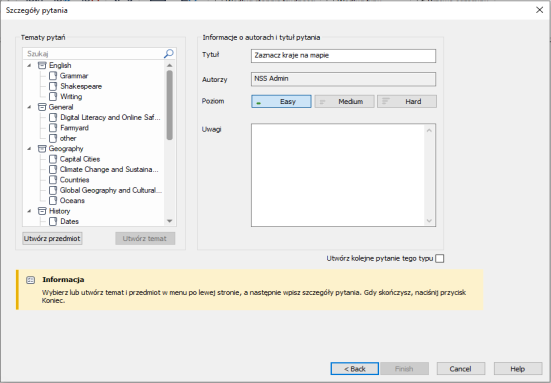Click the Grammar topic page icon
The image size is (551, 383).
point(53,76)
